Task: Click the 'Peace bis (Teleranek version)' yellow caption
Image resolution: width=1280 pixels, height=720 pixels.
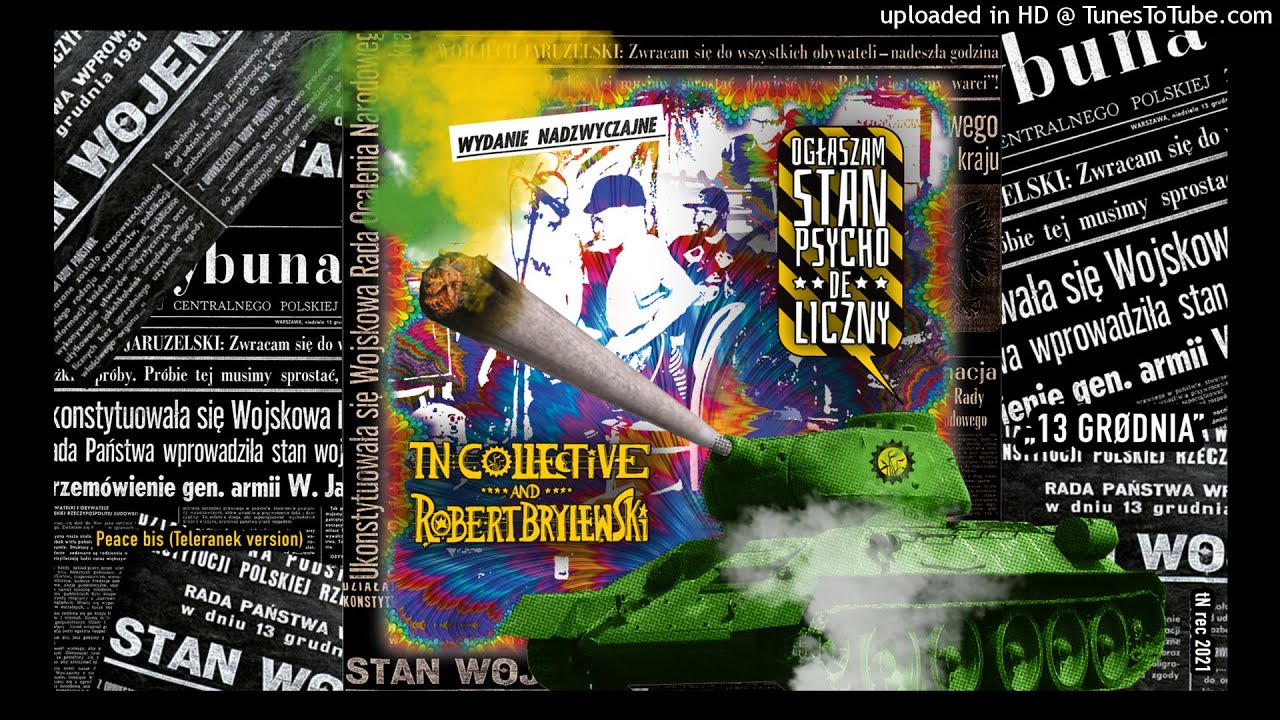Action: [x=199, y=539]
